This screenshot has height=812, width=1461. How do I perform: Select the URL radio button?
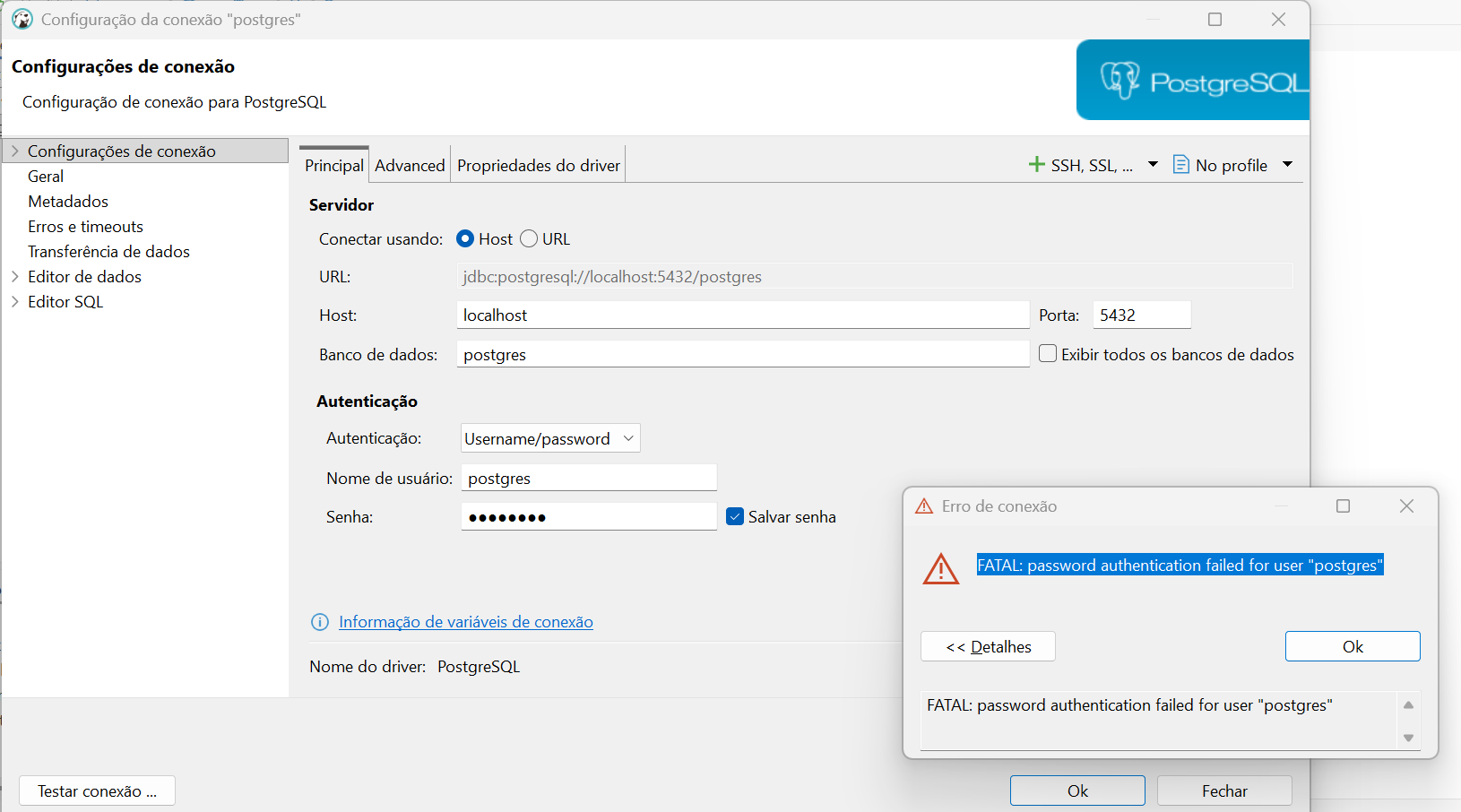(x=529, y=238)
